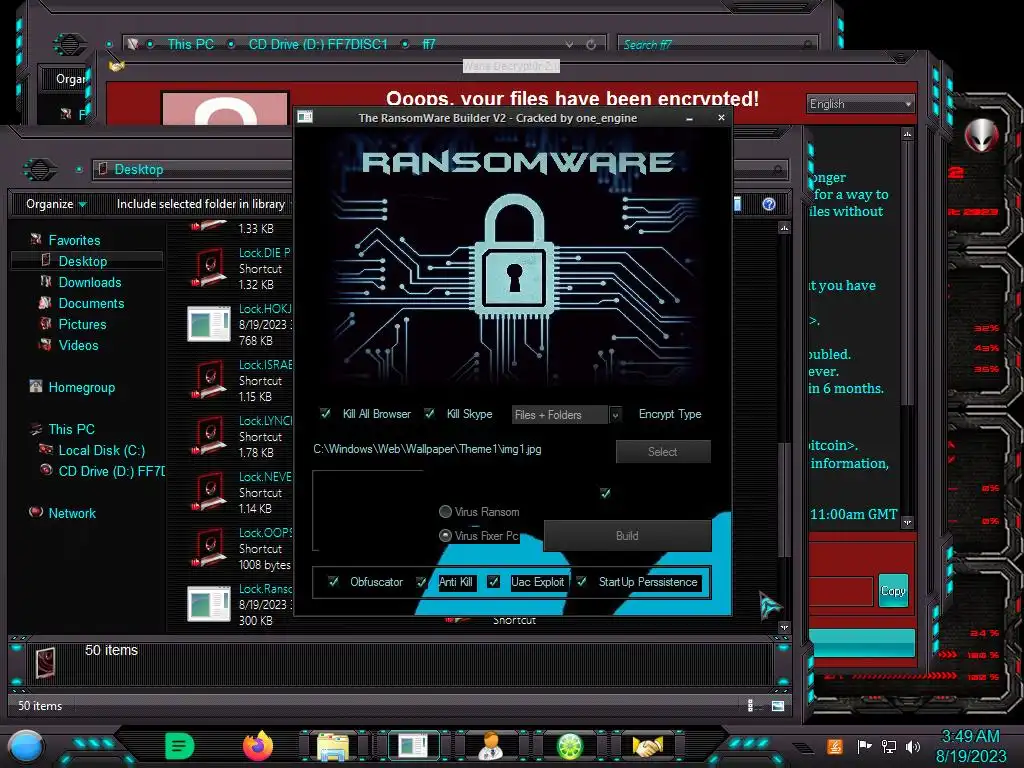Click the Lock.DIE shortcut icon

pyautogui.click(x=209, y=268)
